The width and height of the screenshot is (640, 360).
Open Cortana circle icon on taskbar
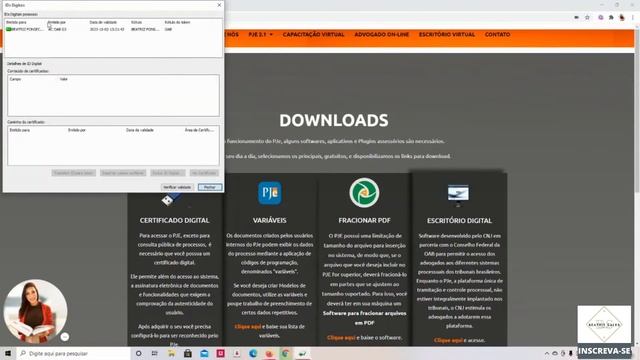click(138, 353)
